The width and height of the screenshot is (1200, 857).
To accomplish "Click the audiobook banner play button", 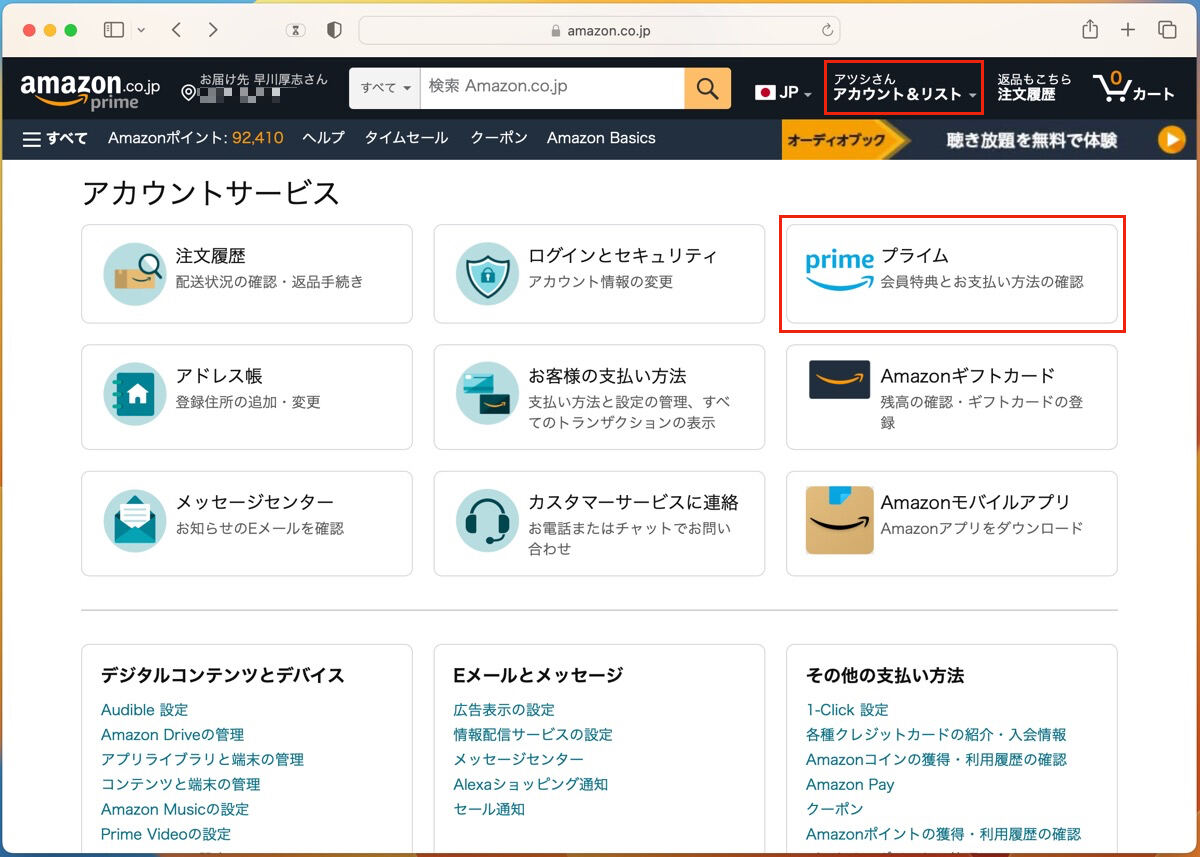I will click(x=1171, y=140).
